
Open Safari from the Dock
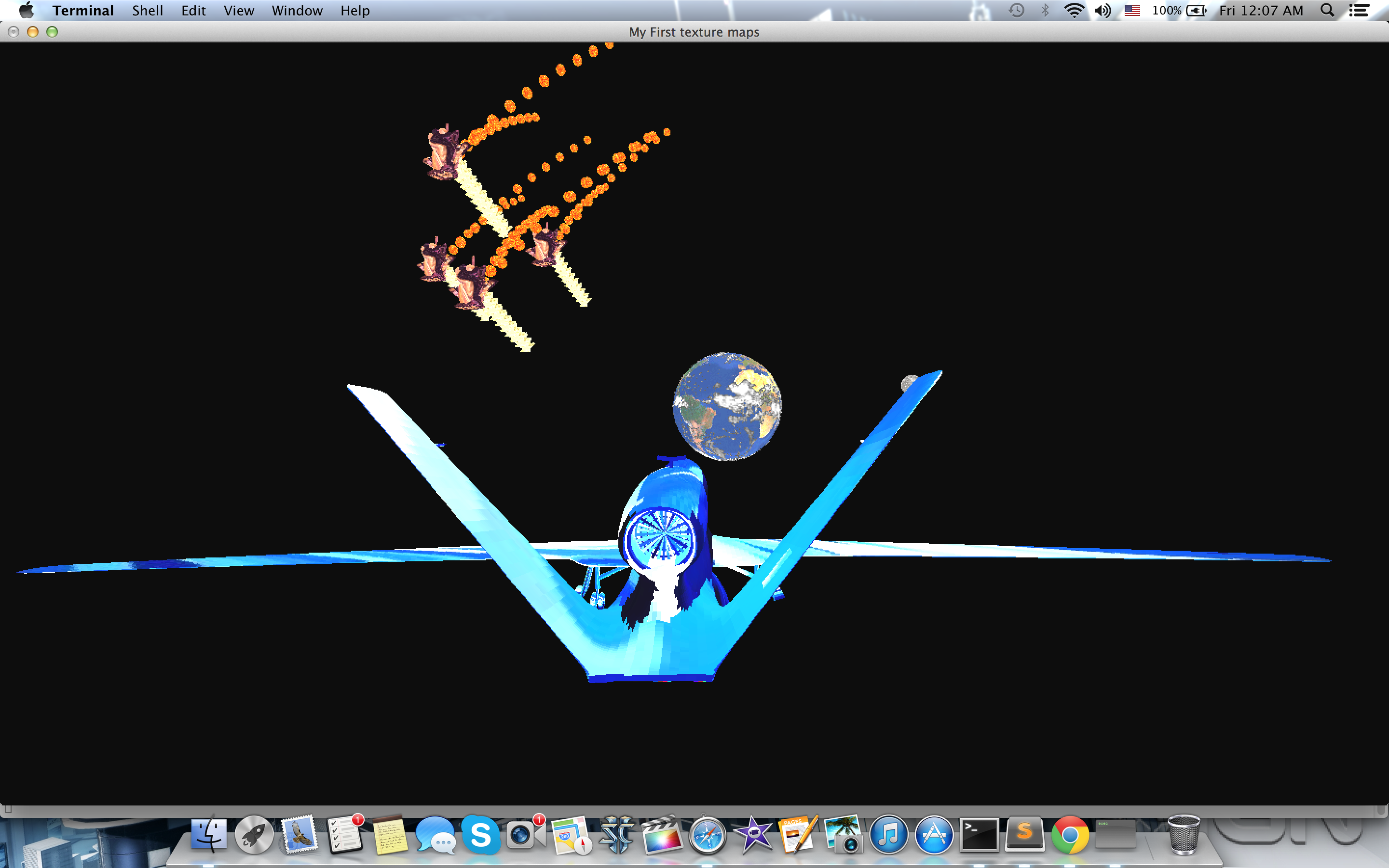click(x=708, y=834)
